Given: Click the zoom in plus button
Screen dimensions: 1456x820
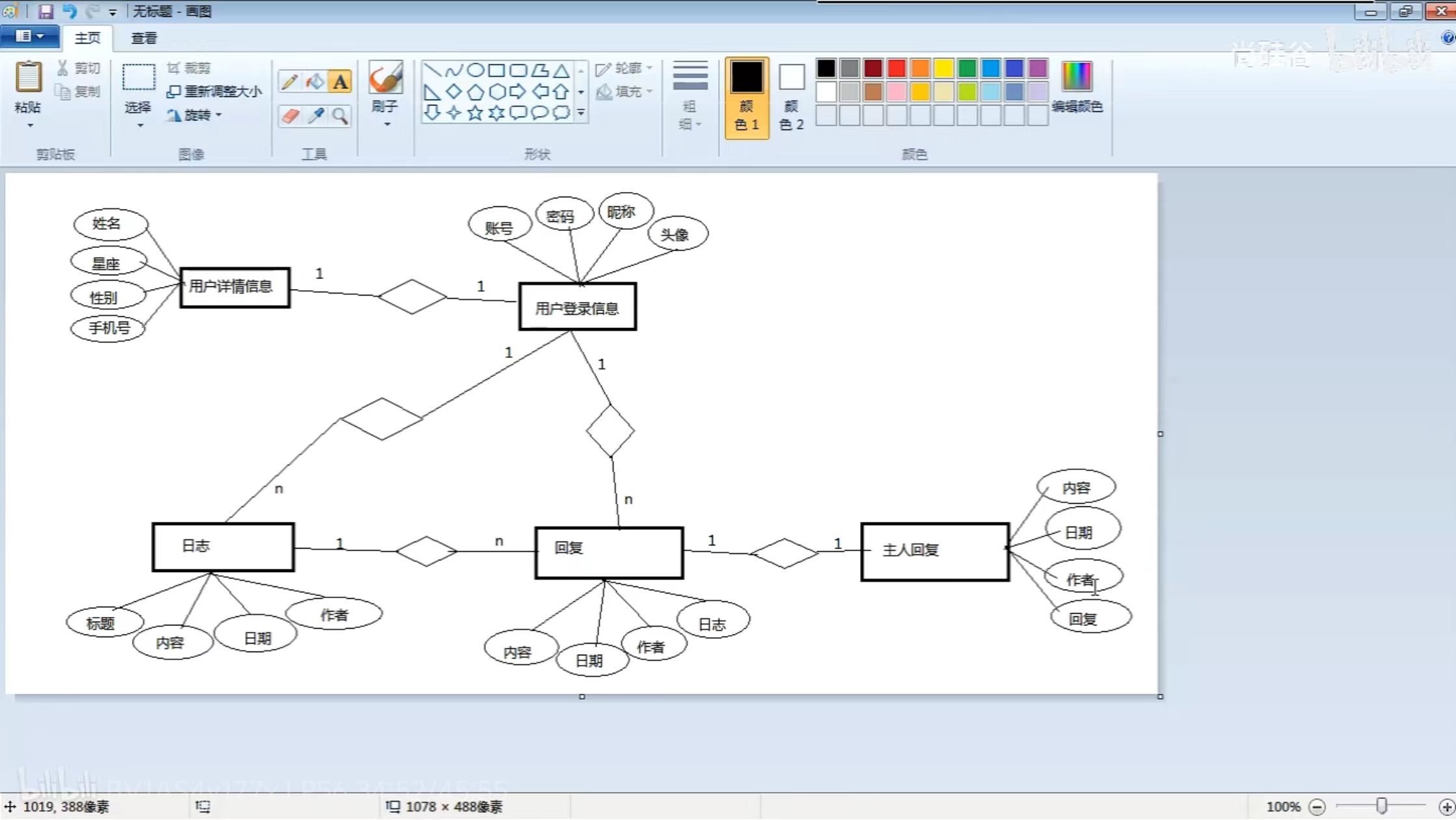Looking at the screenshot, I should pos(1446,807).
